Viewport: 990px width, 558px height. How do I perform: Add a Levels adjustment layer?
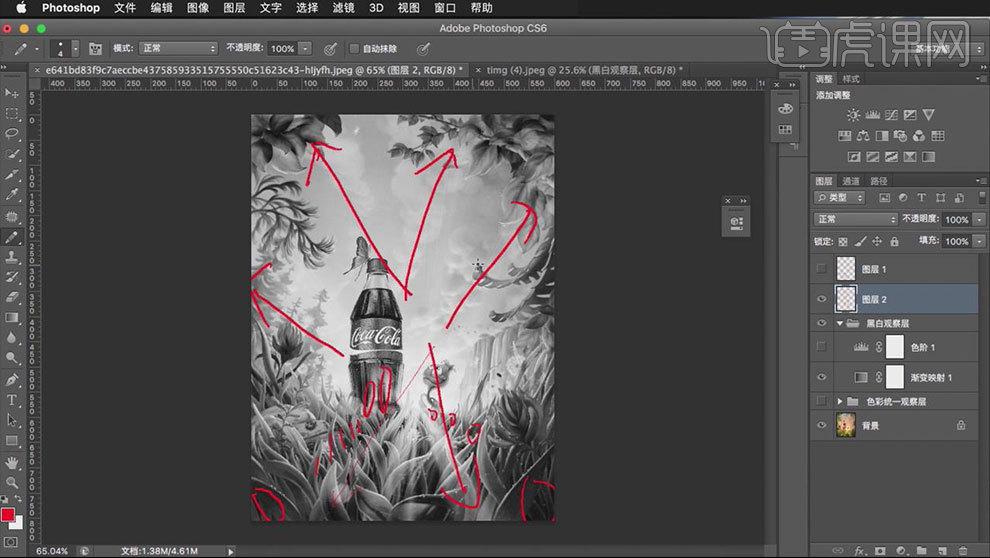[x=873, y=115]
